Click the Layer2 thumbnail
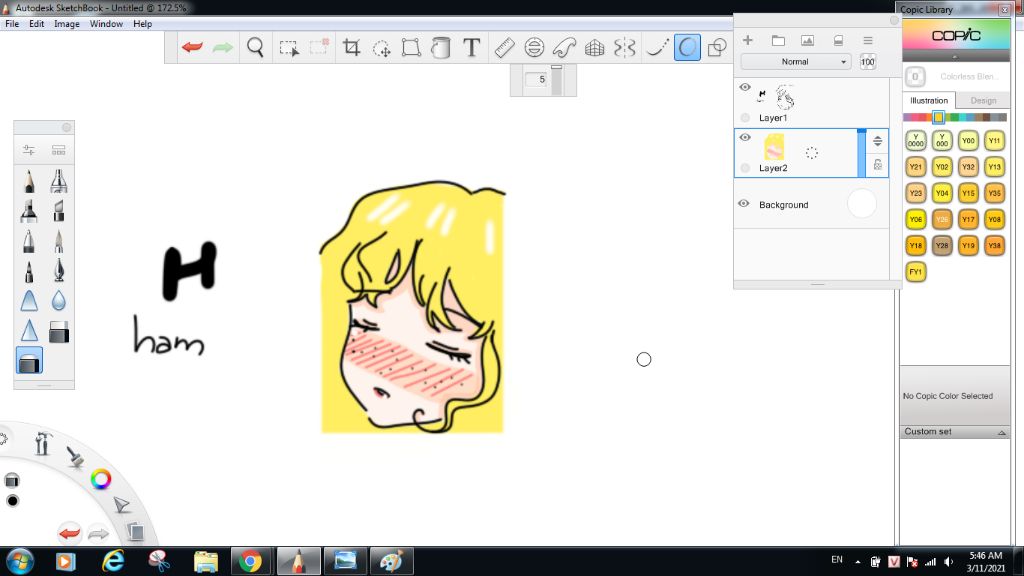Viewport: 1024px width, 576px height. (775, 147)
